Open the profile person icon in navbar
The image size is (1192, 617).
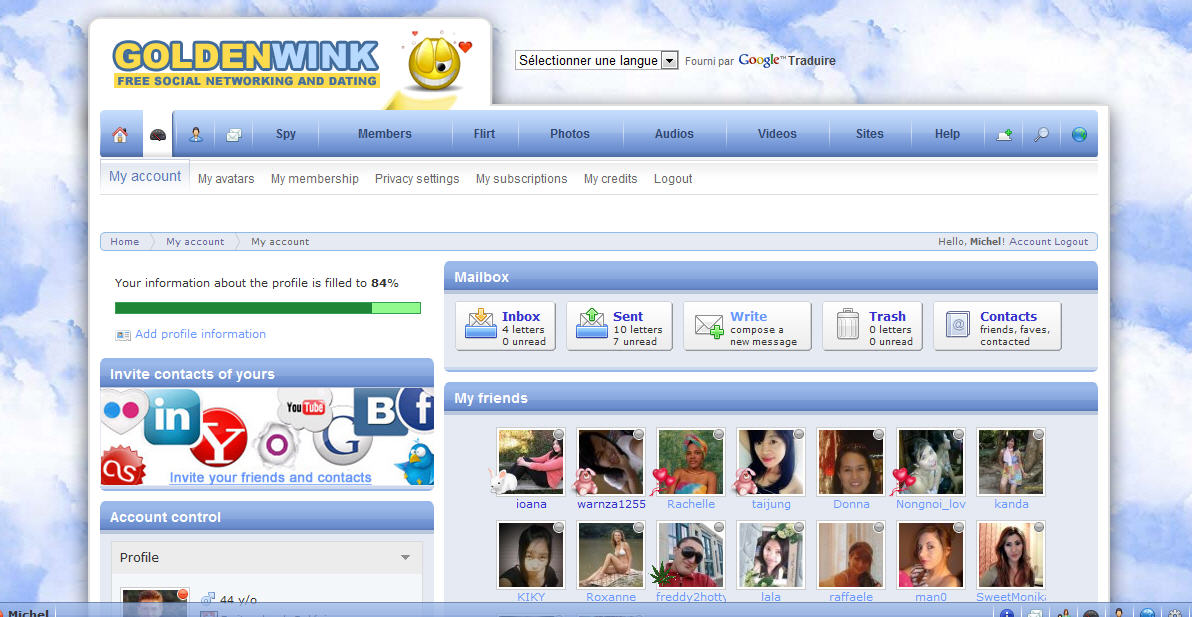pyautogui.click(x=196, y=134)
